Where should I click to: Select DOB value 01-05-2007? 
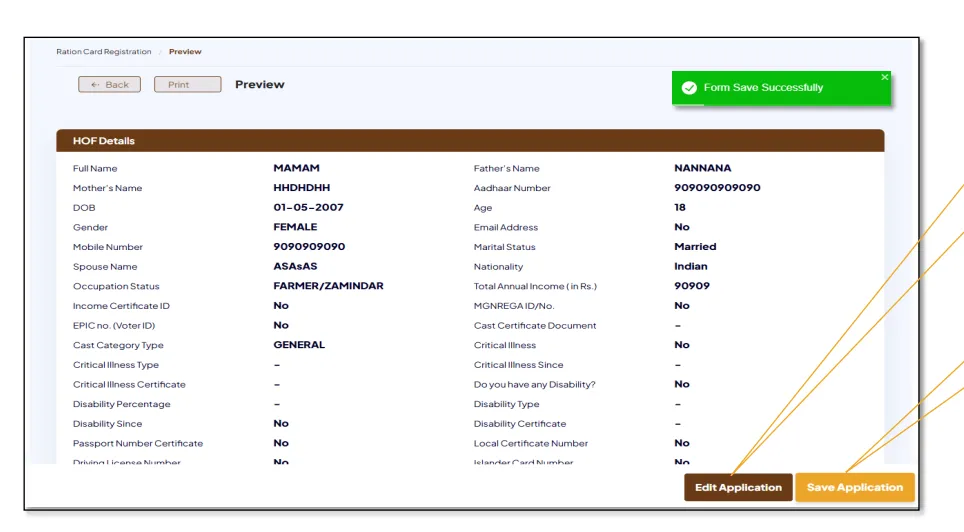[309, 207]
